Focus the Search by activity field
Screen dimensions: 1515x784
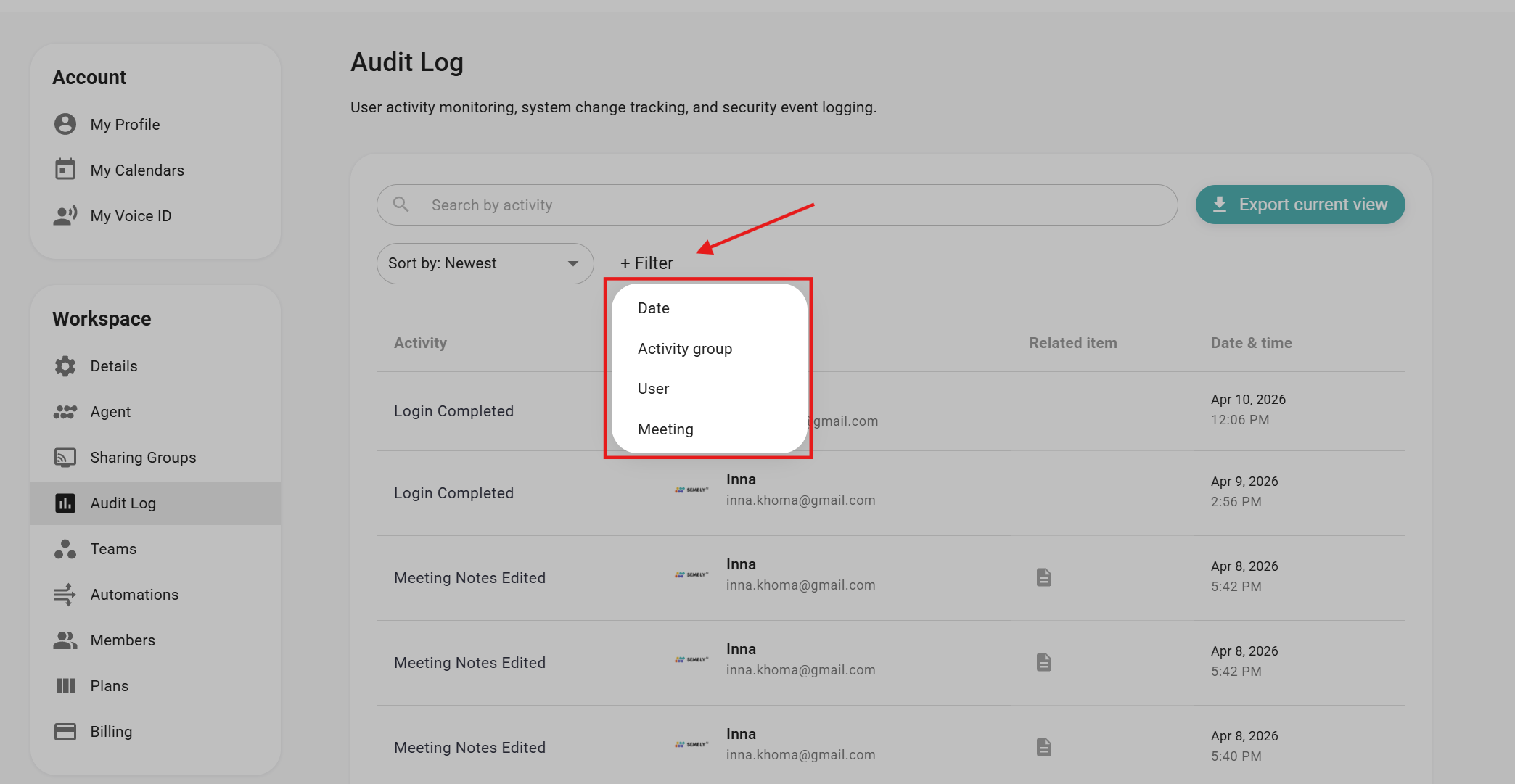776,205
